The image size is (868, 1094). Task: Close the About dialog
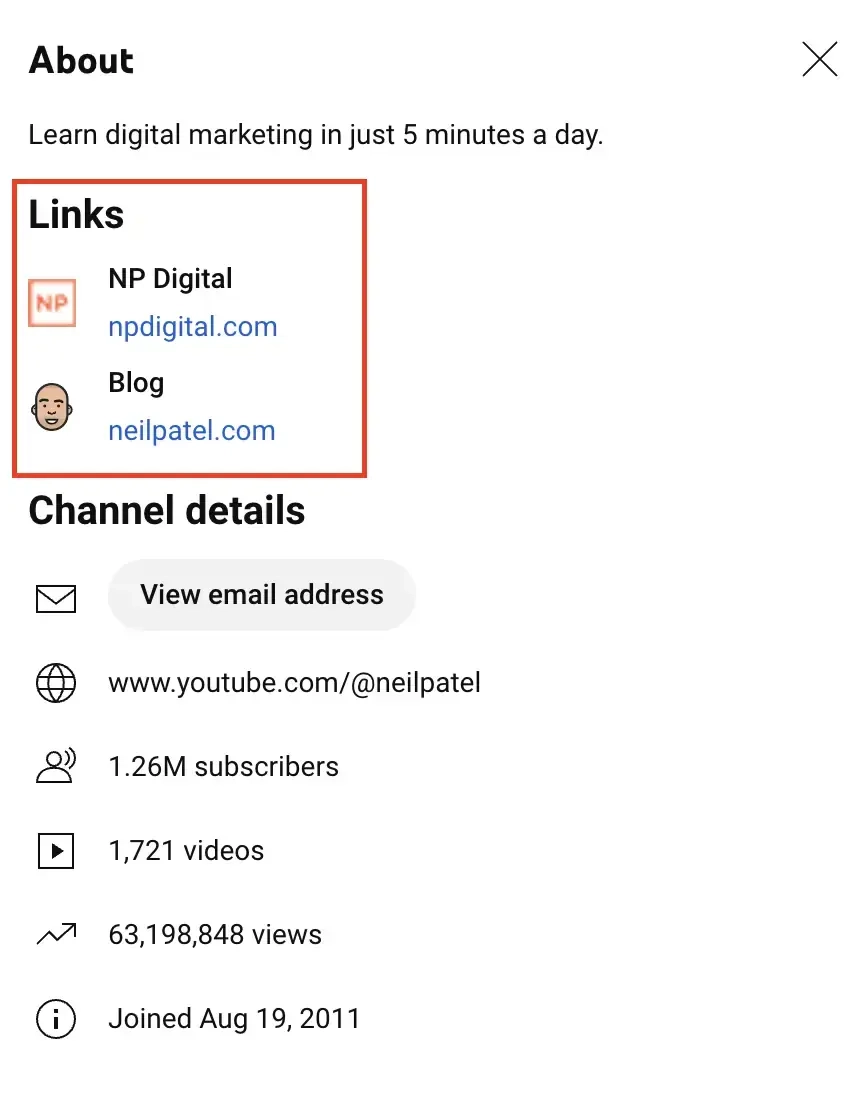pyautogui.click(x=819, y=61)
